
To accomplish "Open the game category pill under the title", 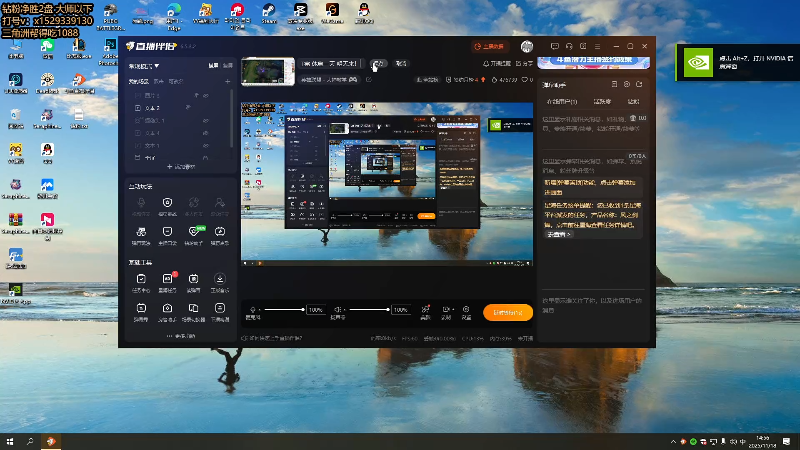I will pos(329,80).
